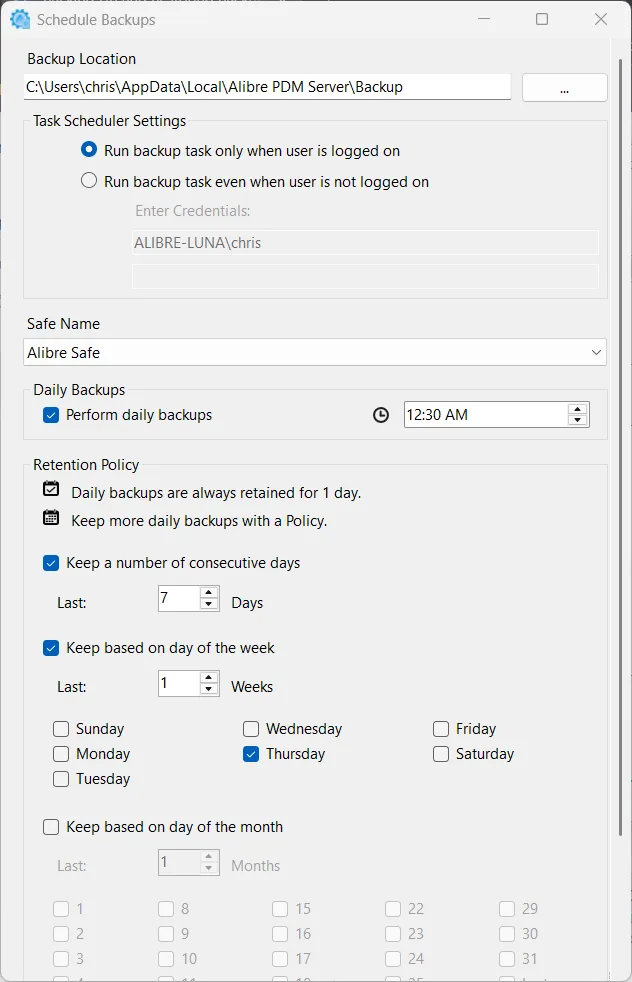Decrease the Weeks count down arrow
Viewport: 632px width, 982px height.
(x=209, y=689)
